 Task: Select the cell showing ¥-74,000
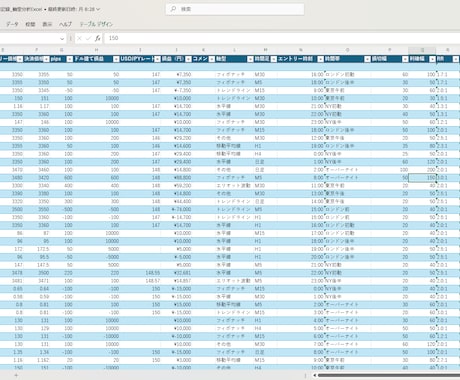pos(176,210)
